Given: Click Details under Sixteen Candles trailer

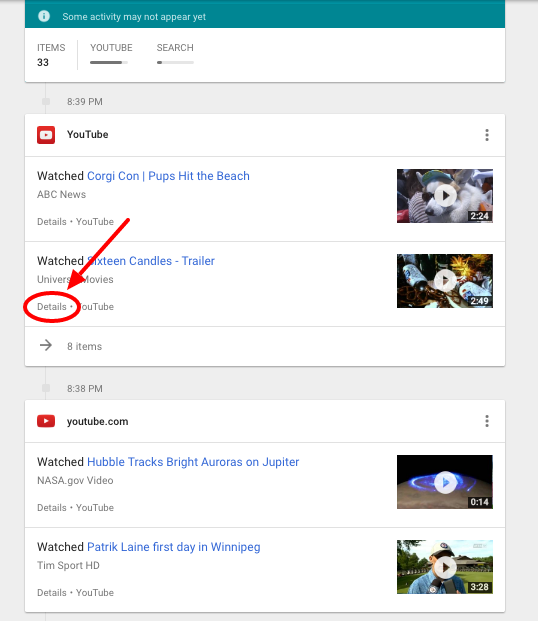Looking at the screenshot, I should (52, 307).
